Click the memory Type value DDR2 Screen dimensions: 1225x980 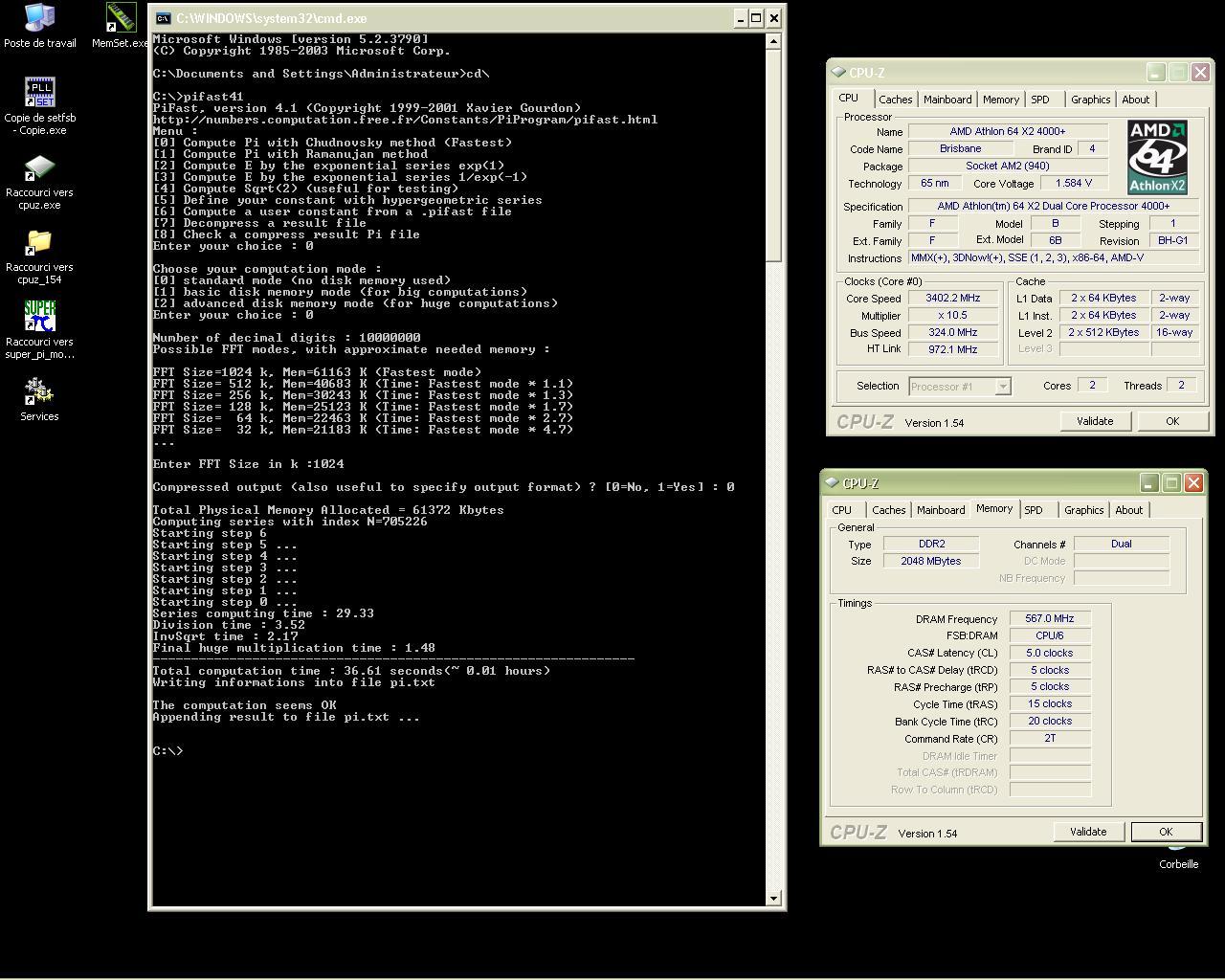pos(931,544)
